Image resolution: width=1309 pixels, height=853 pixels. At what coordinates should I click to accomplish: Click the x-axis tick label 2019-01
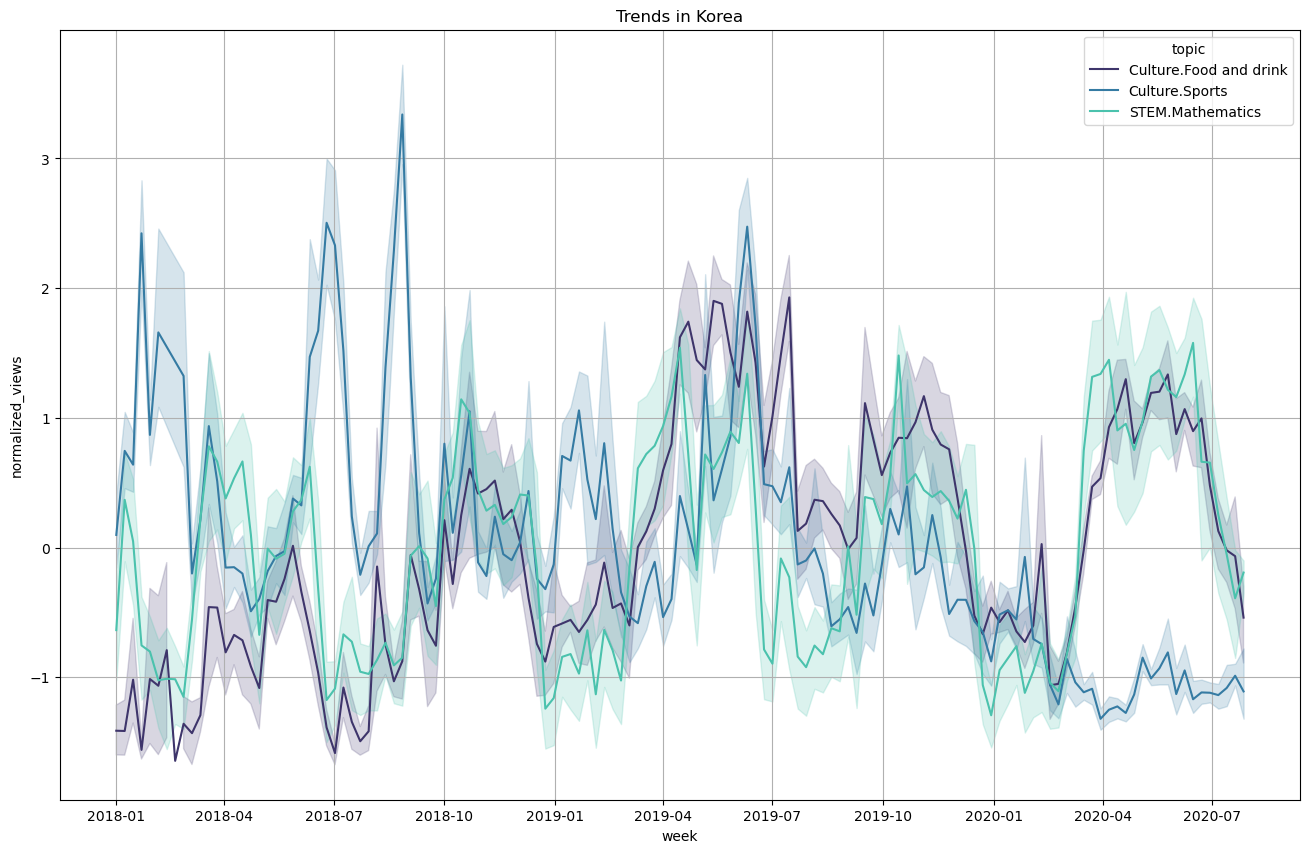[x=555, y=816]
